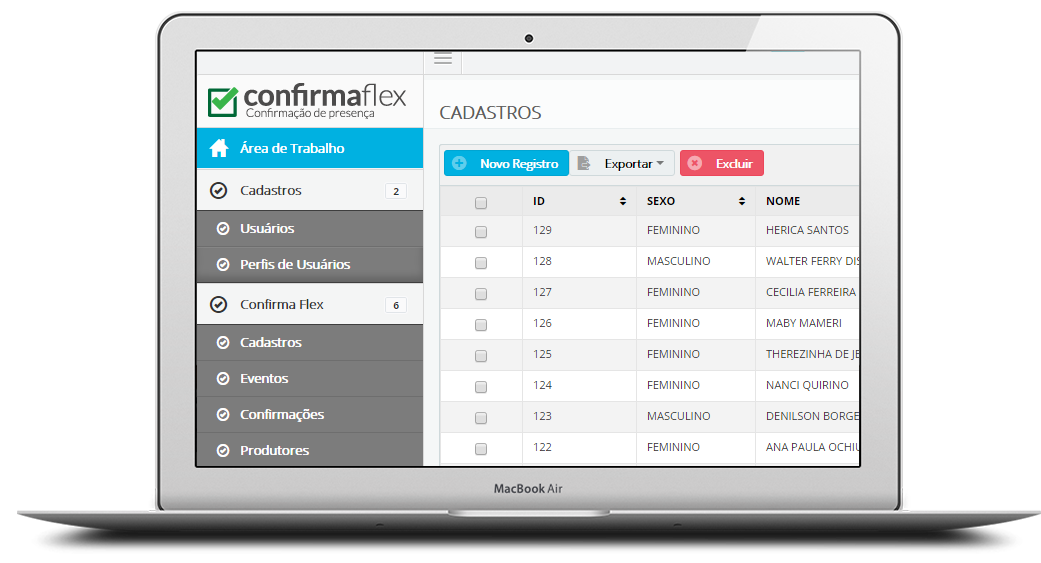Viewport: 1041px width, 563px height.
Task: Click the check icon beside Eventos
Action: (x=223, y=379)
